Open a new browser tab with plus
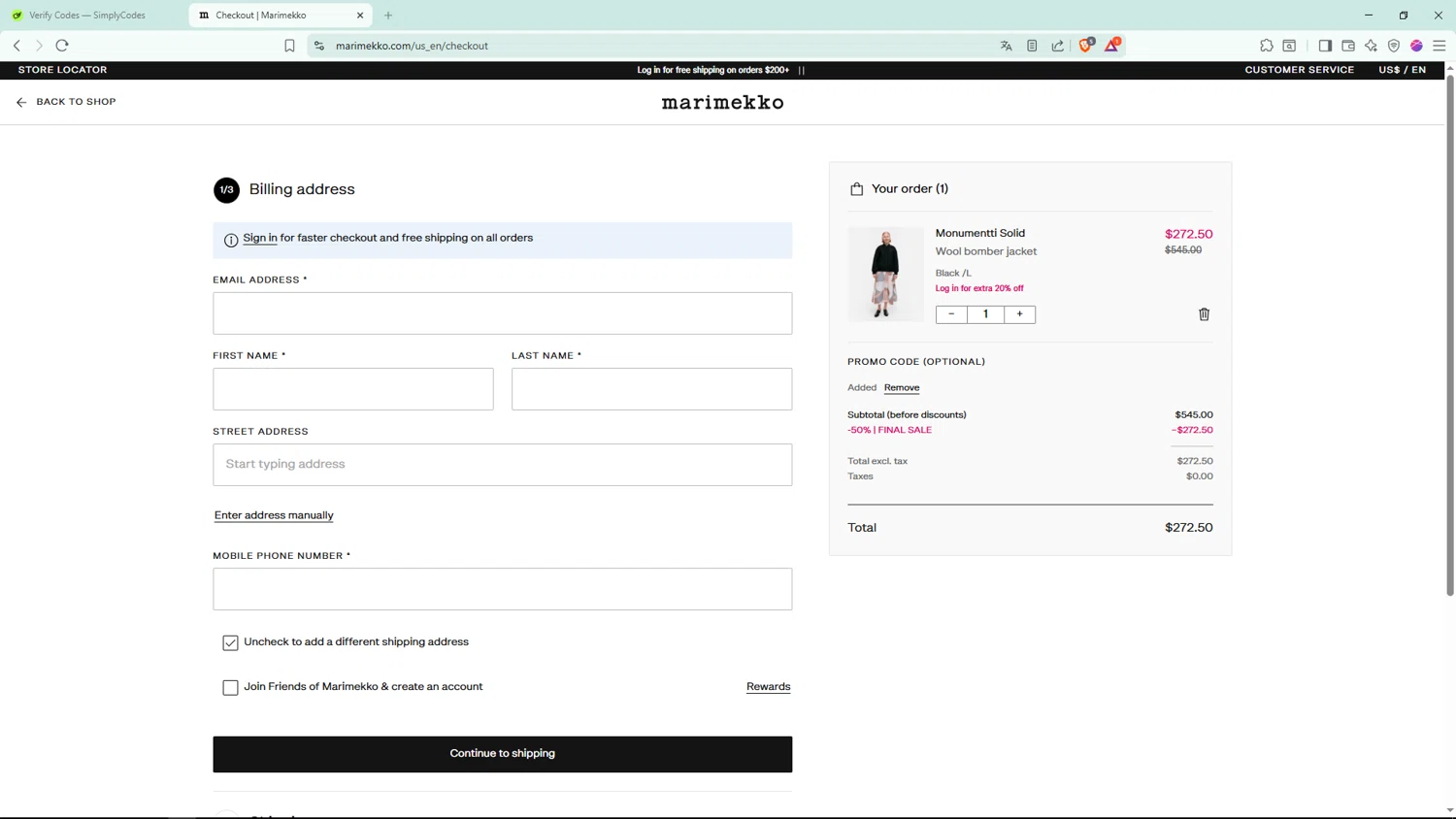This screenshot has height=819, width=1456. tap(388, 16)
